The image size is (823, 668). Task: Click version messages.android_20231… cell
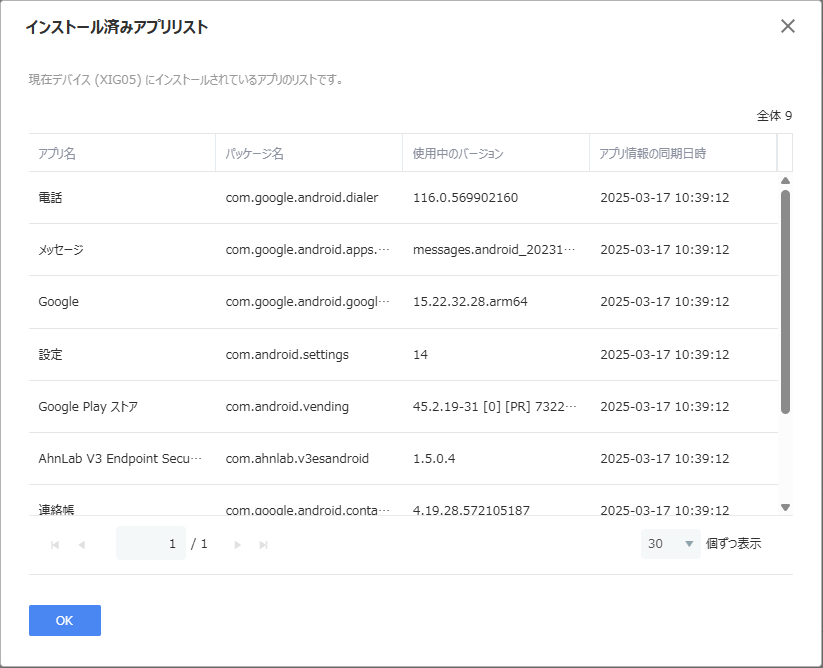click(494, 250)
